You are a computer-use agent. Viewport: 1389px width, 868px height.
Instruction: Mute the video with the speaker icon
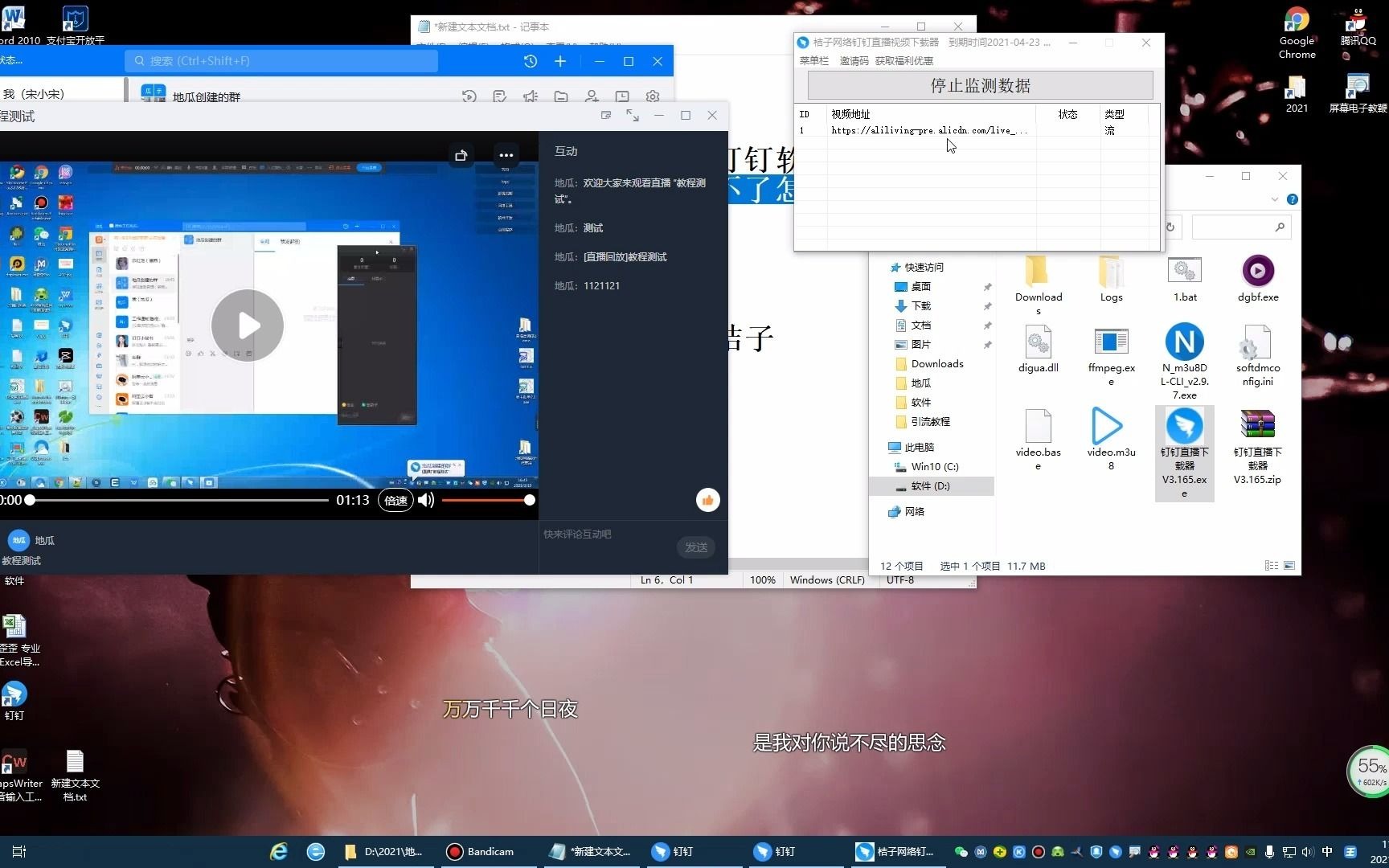pos(426,500)
